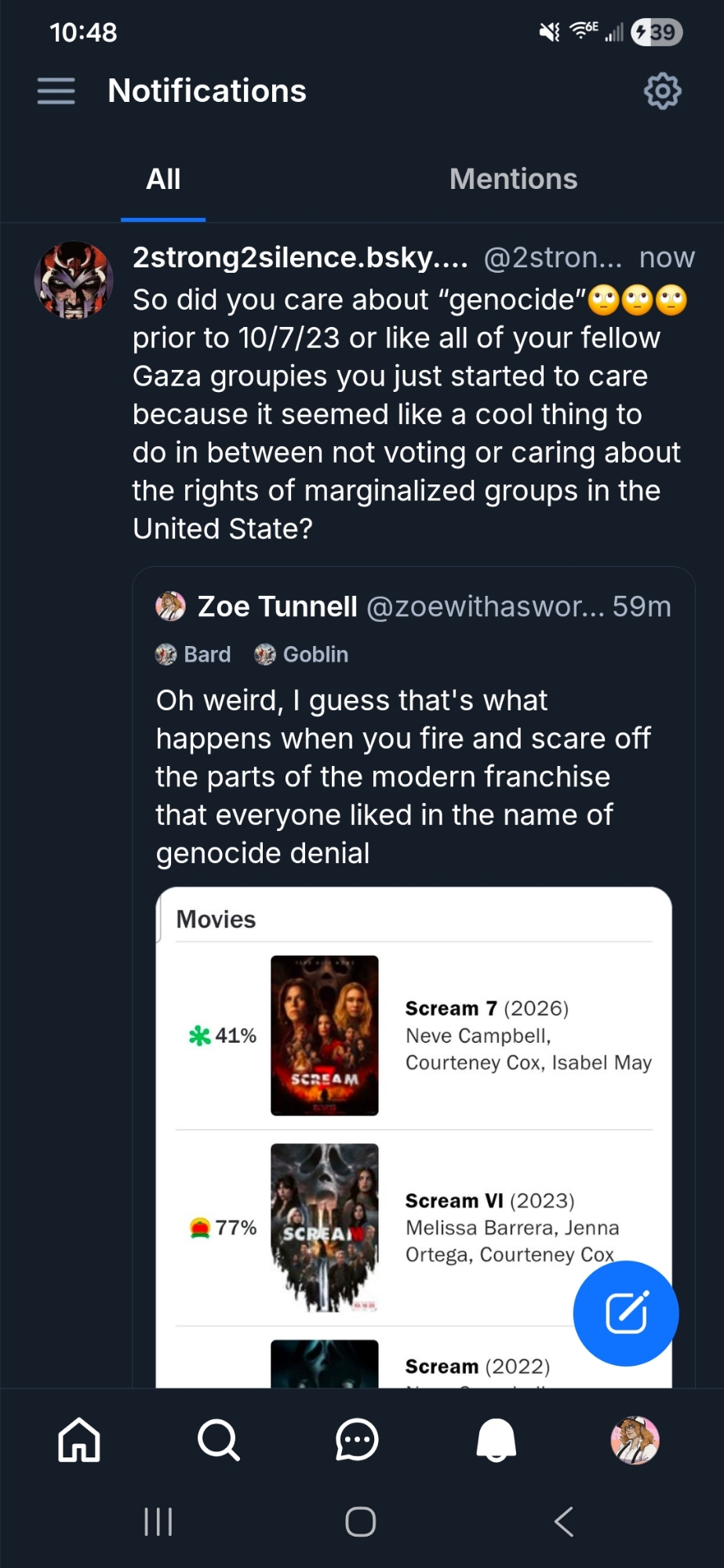Tap the Notifications bell icon
The height and width of the screenshot is (1568, 724).
pos(496,1440)
